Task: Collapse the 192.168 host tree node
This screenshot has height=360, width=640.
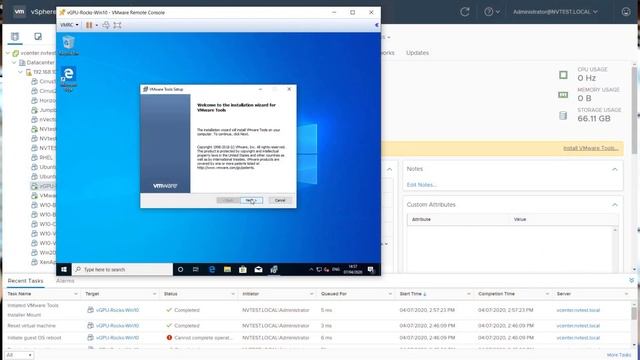Action: pos(20,72)
